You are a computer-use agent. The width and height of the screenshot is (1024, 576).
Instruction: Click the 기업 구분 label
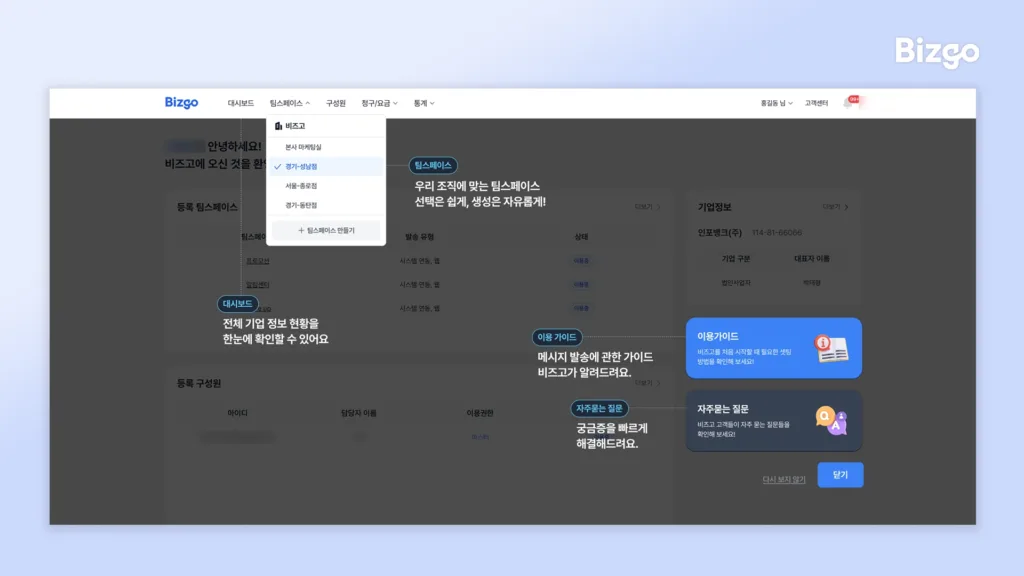(735, 259)
